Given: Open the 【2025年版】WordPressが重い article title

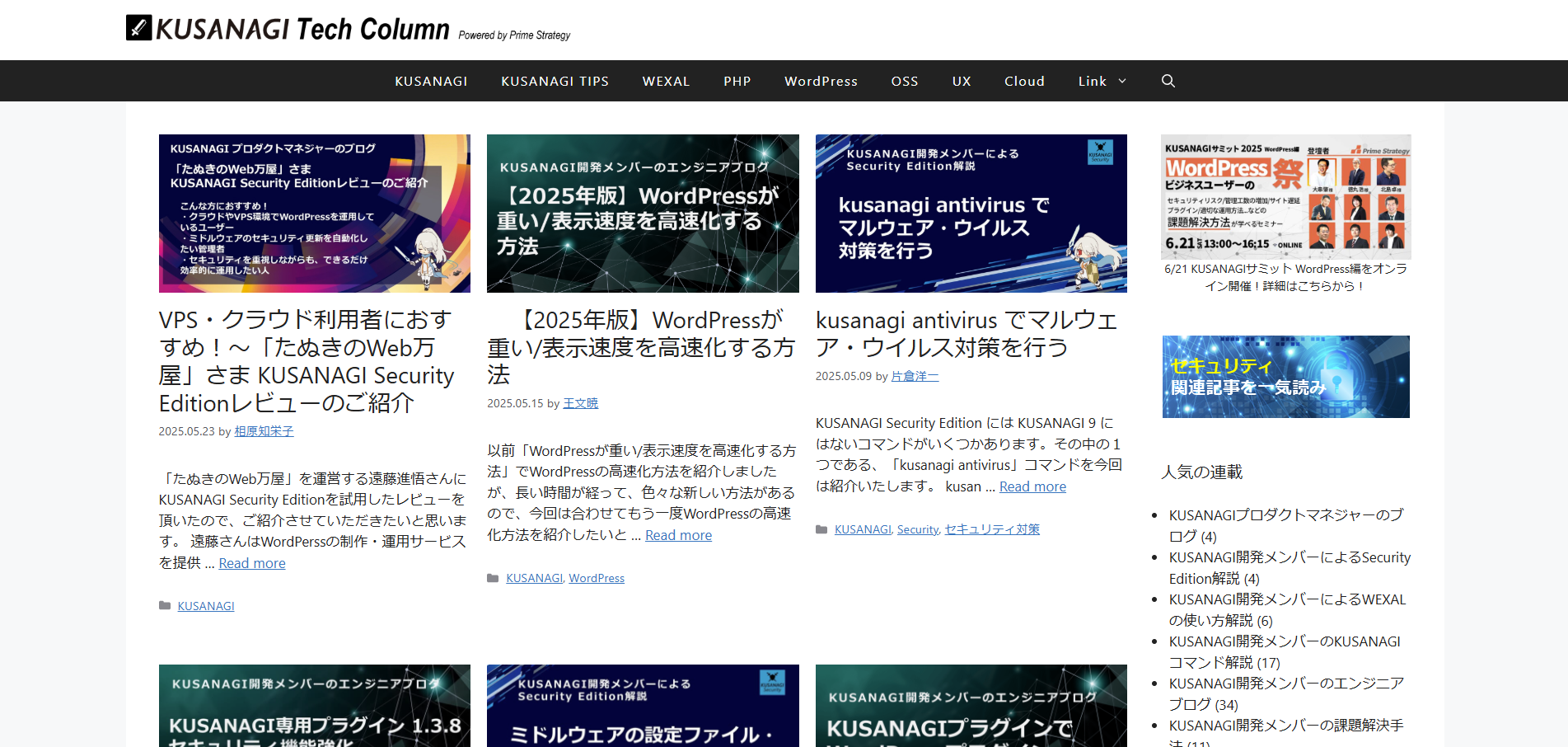Looking at the screenshot, I should tap(641, 347).
